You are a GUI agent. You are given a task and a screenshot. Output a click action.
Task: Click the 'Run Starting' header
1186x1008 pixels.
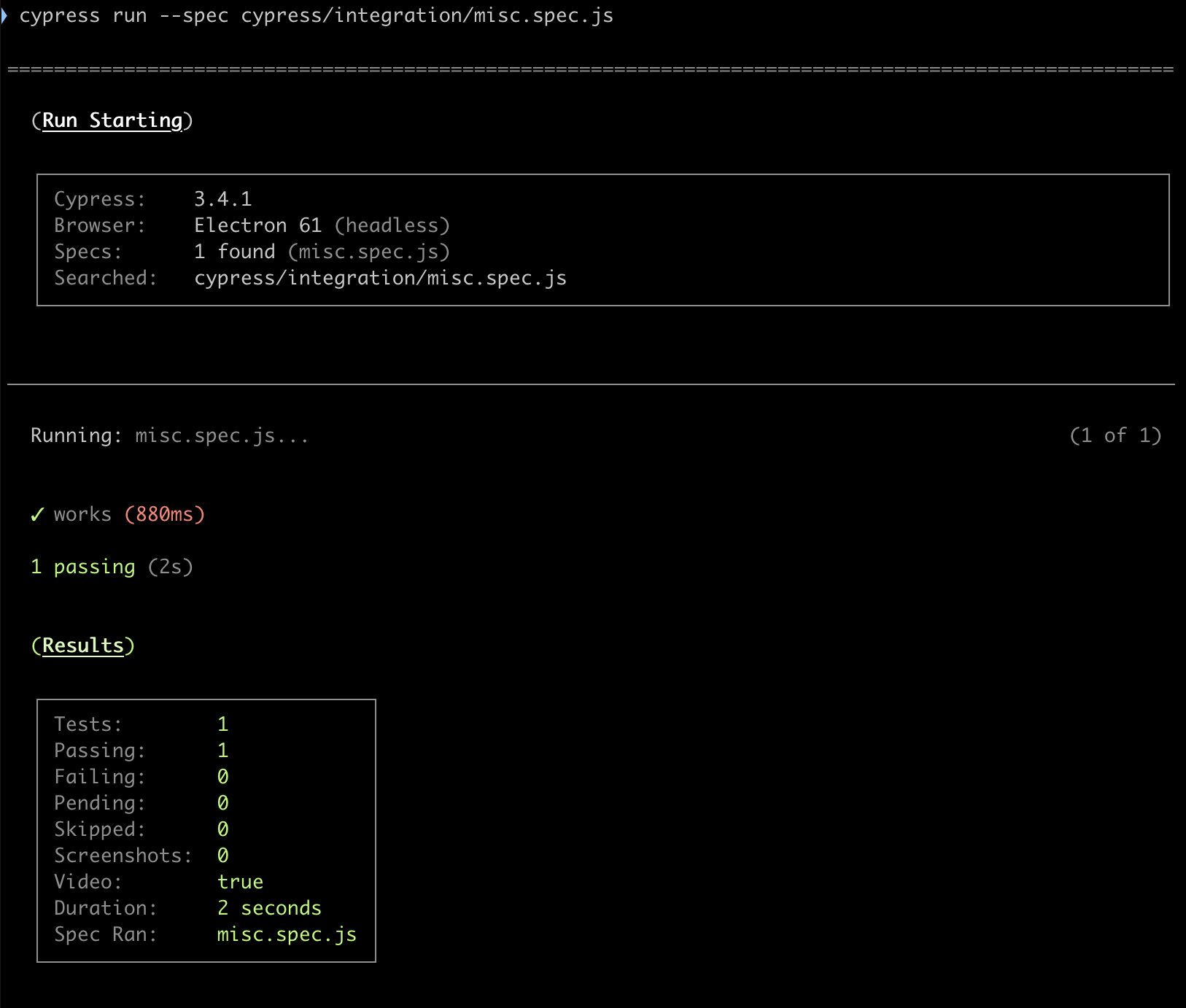[112, 120]
